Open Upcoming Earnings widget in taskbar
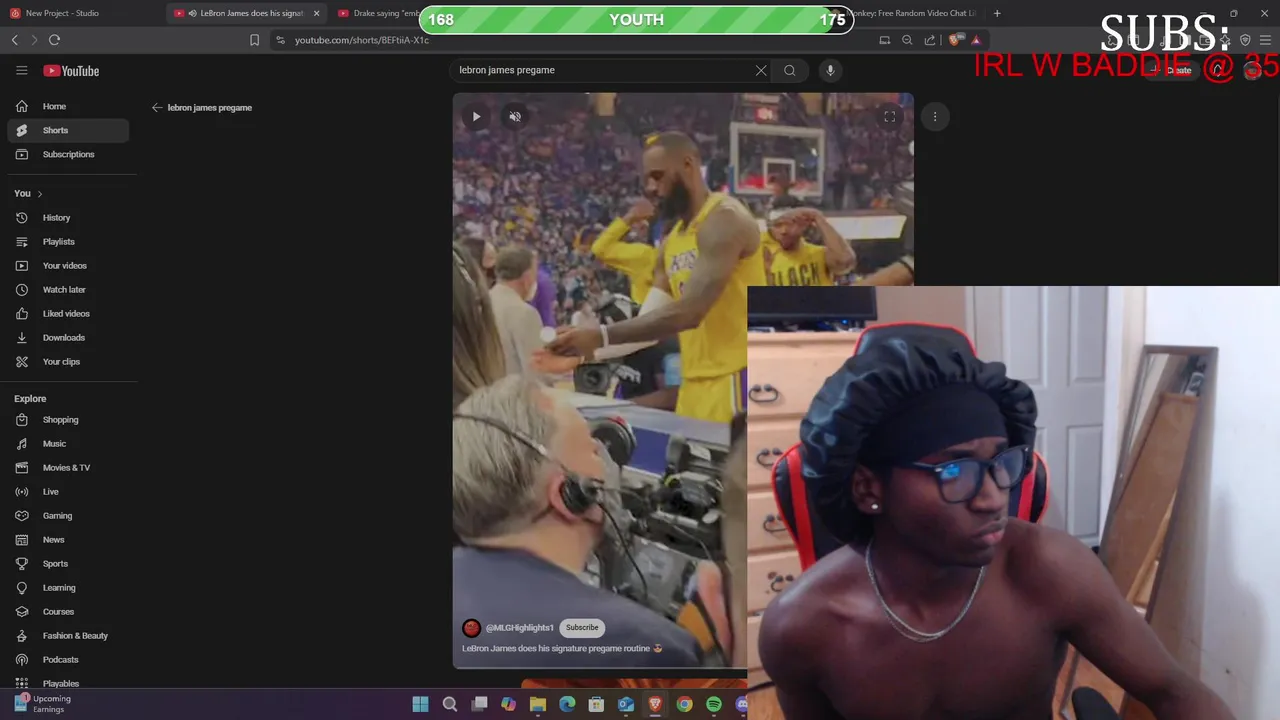Image resolution: width=1280 pixels, height=720 pixels. point(42,704)
